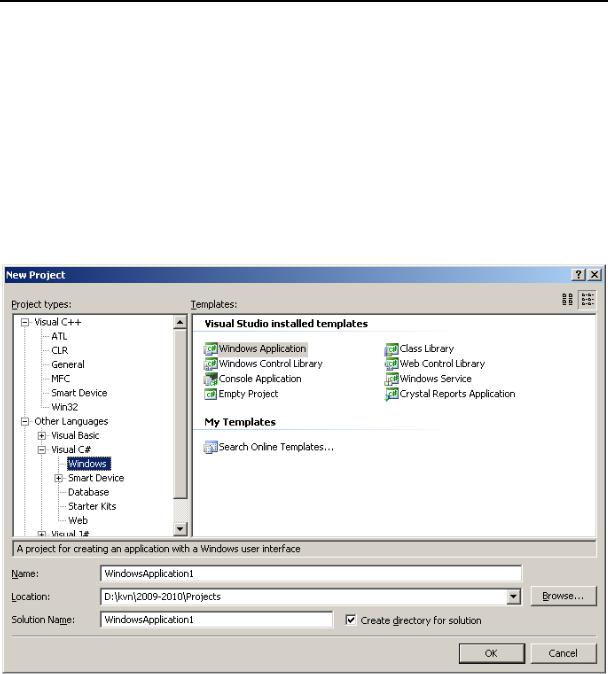The height and width of the screenshot is (674, 608).
Task: Select Win32 project type
Action: 65,407
